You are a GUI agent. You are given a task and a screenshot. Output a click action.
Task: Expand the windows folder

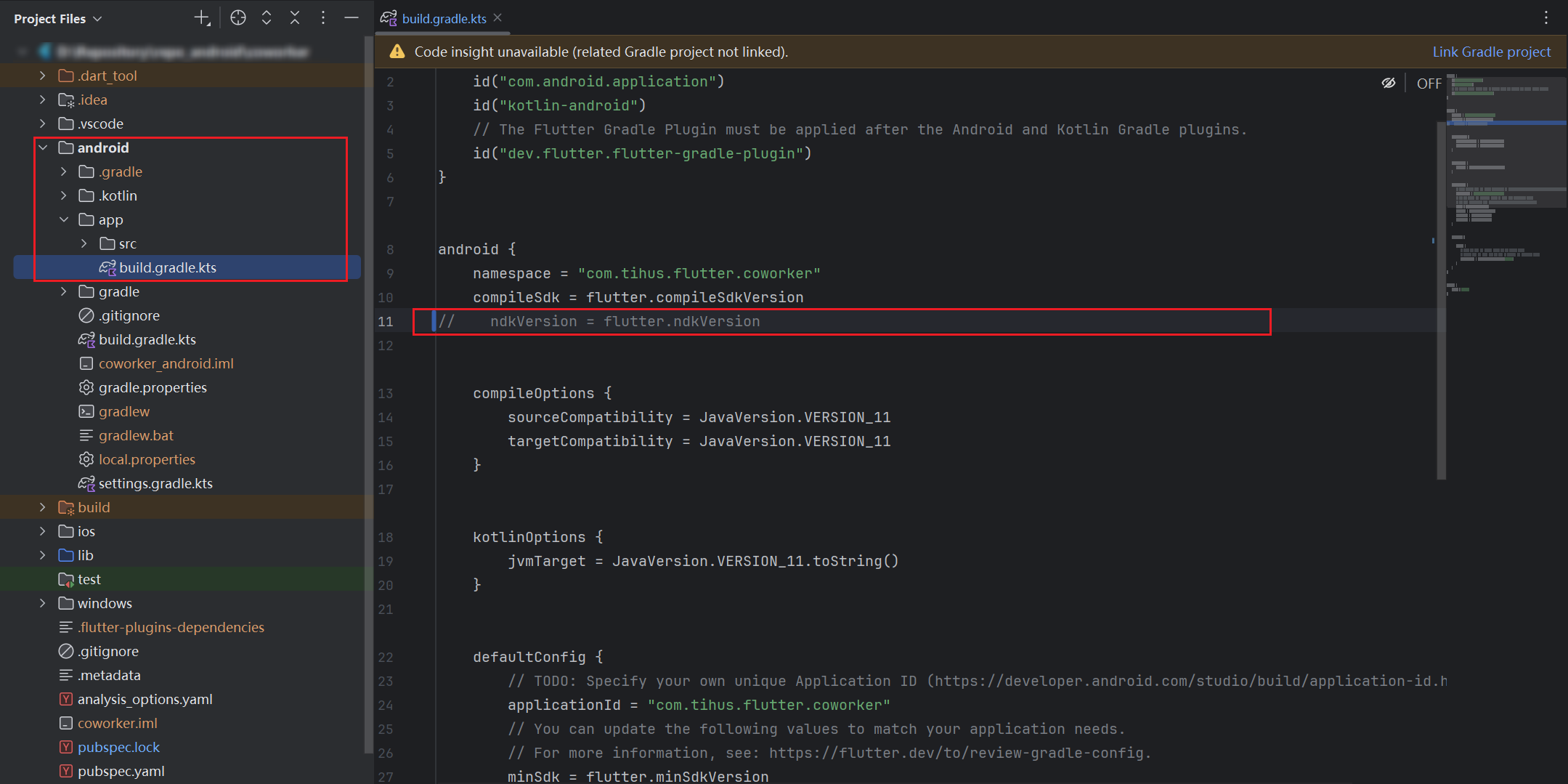[x=42, y=603]
